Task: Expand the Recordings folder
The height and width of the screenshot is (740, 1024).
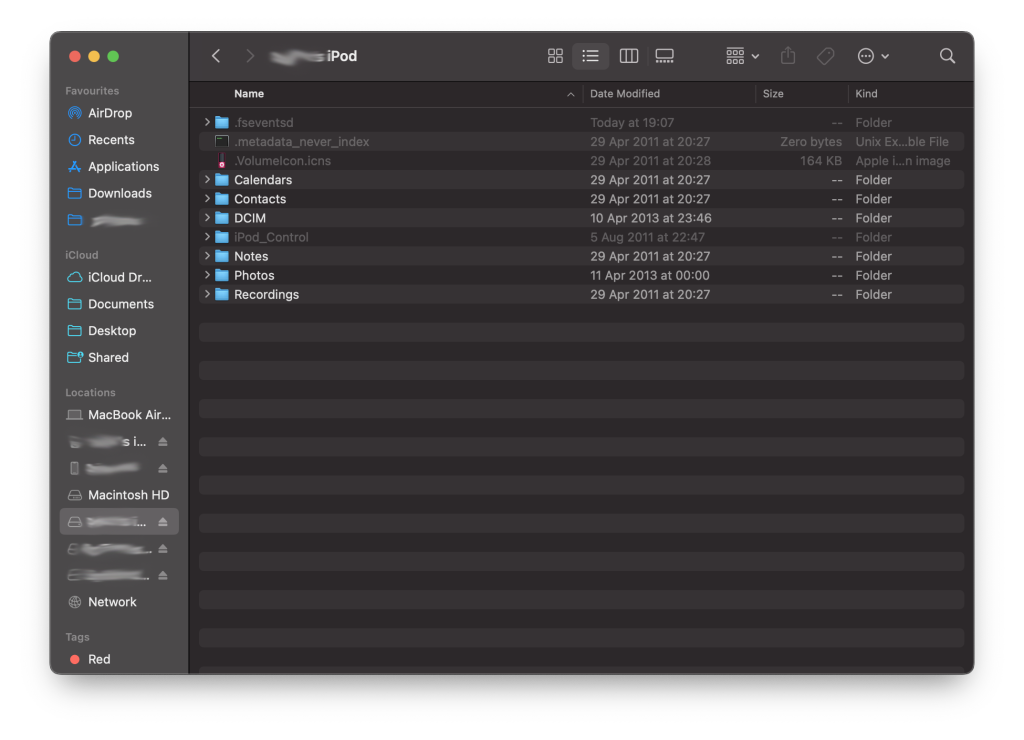Action: [x=207, y=295]
